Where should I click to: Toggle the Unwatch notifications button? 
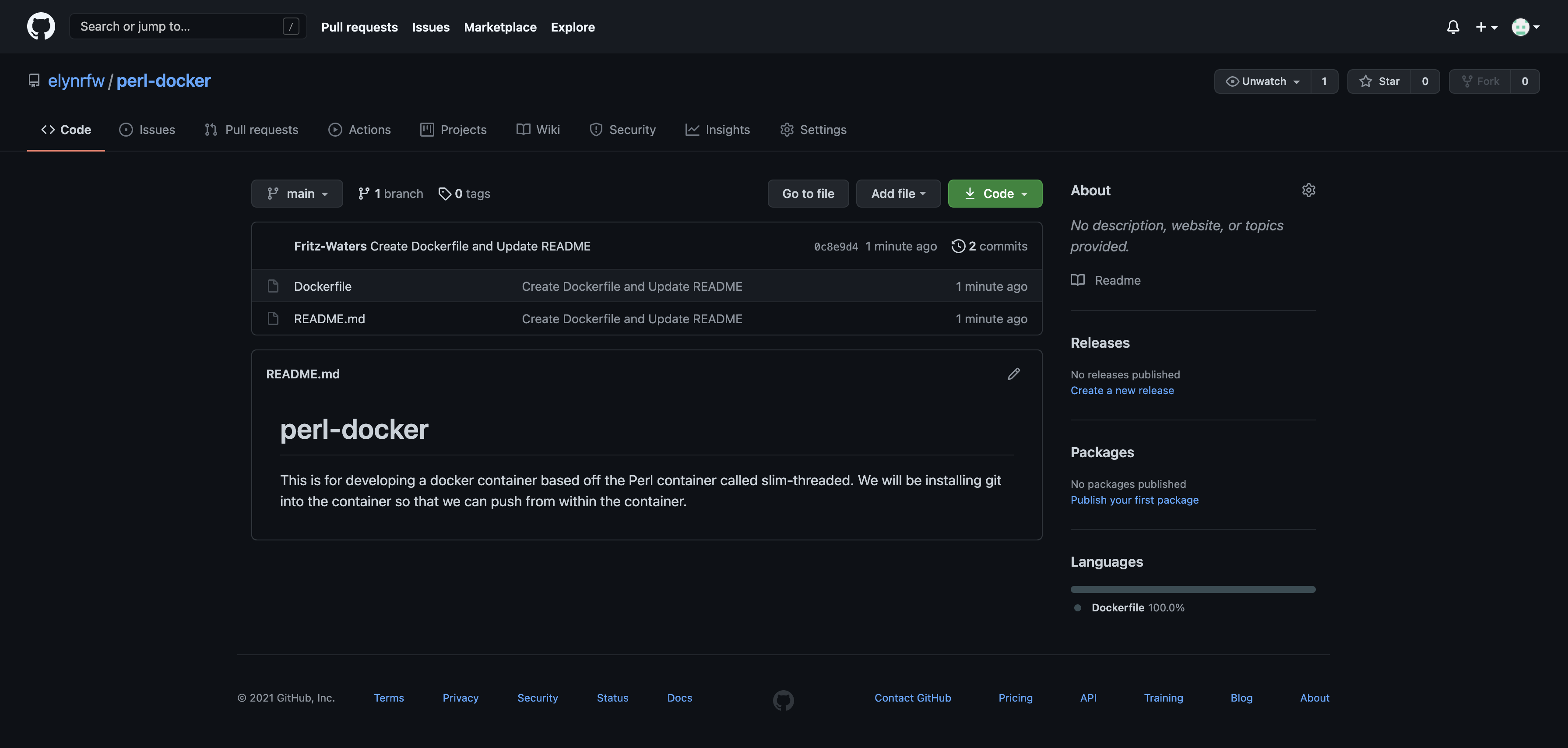[x=1262, y=81]
